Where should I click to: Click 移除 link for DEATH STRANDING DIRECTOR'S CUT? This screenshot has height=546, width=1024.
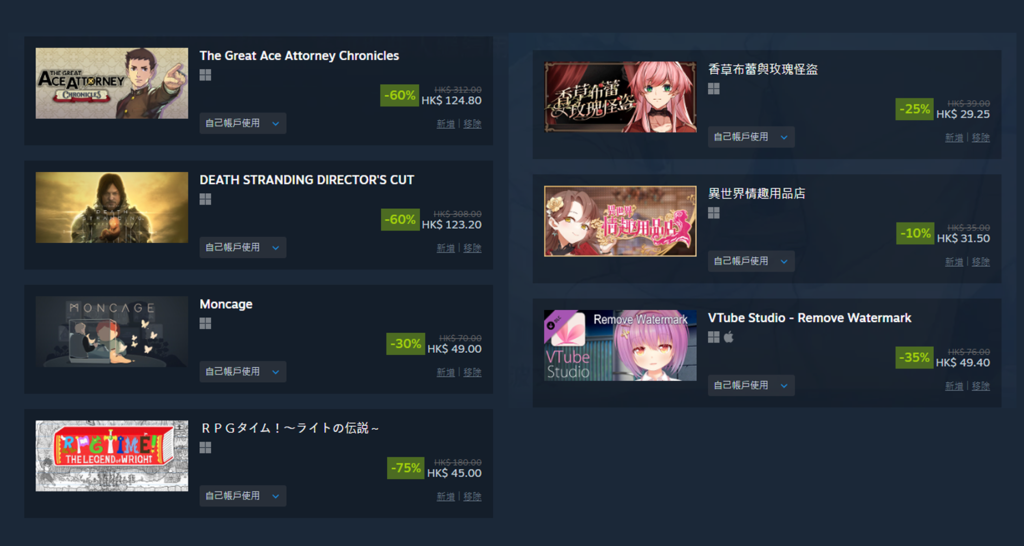[x=472, y=248]
